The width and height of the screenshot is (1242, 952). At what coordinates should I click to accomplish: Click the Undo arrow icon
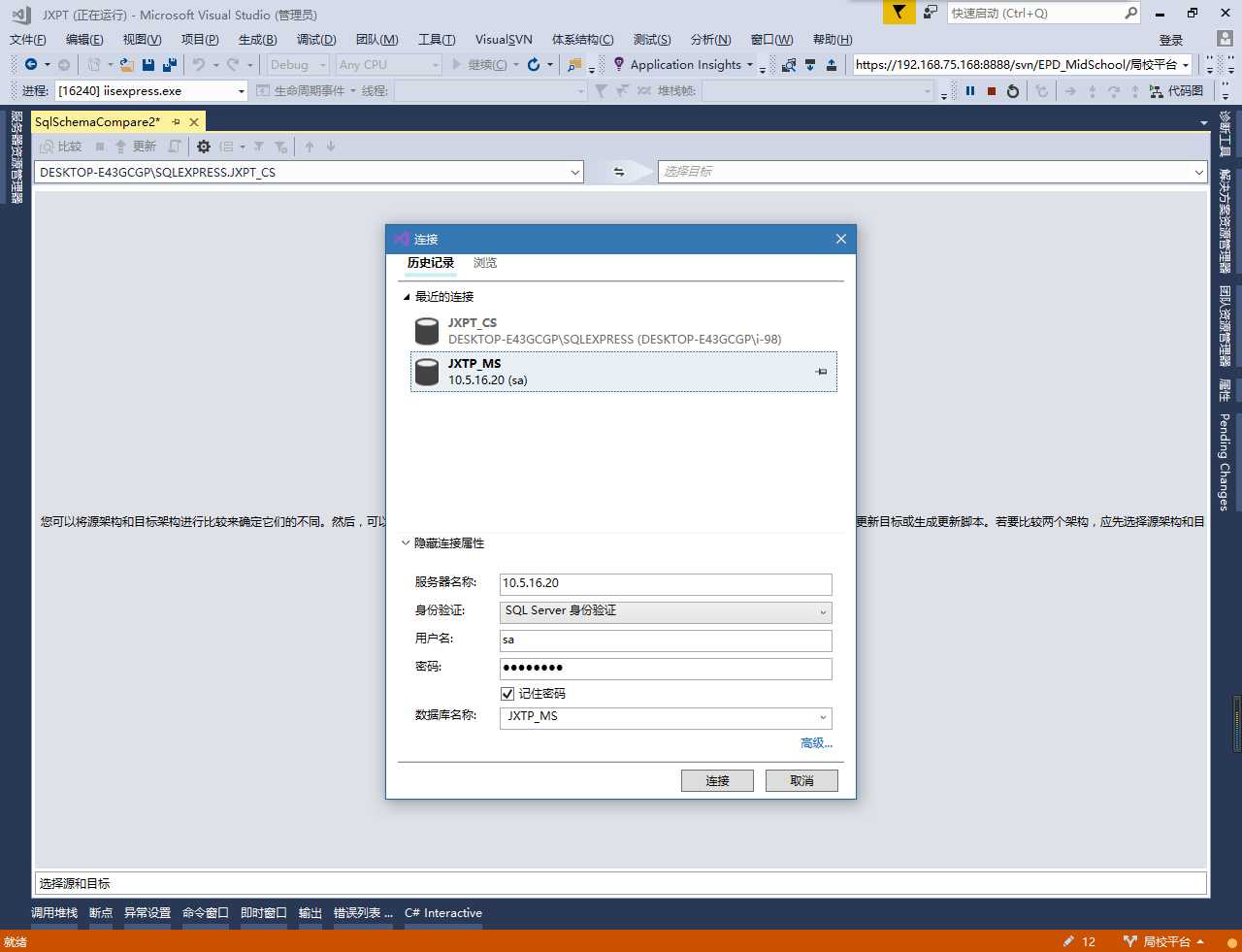pyautogui.click(x=198, y=65)
